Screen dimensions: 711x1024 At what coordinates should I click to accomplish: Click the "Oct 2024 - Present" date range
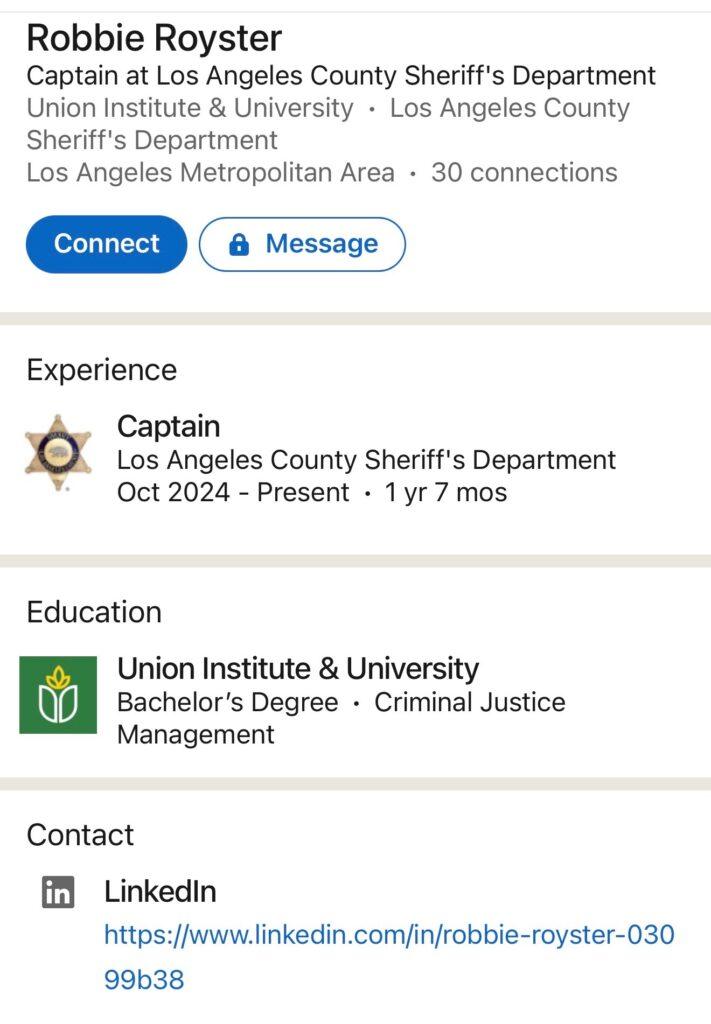point(233,492)
